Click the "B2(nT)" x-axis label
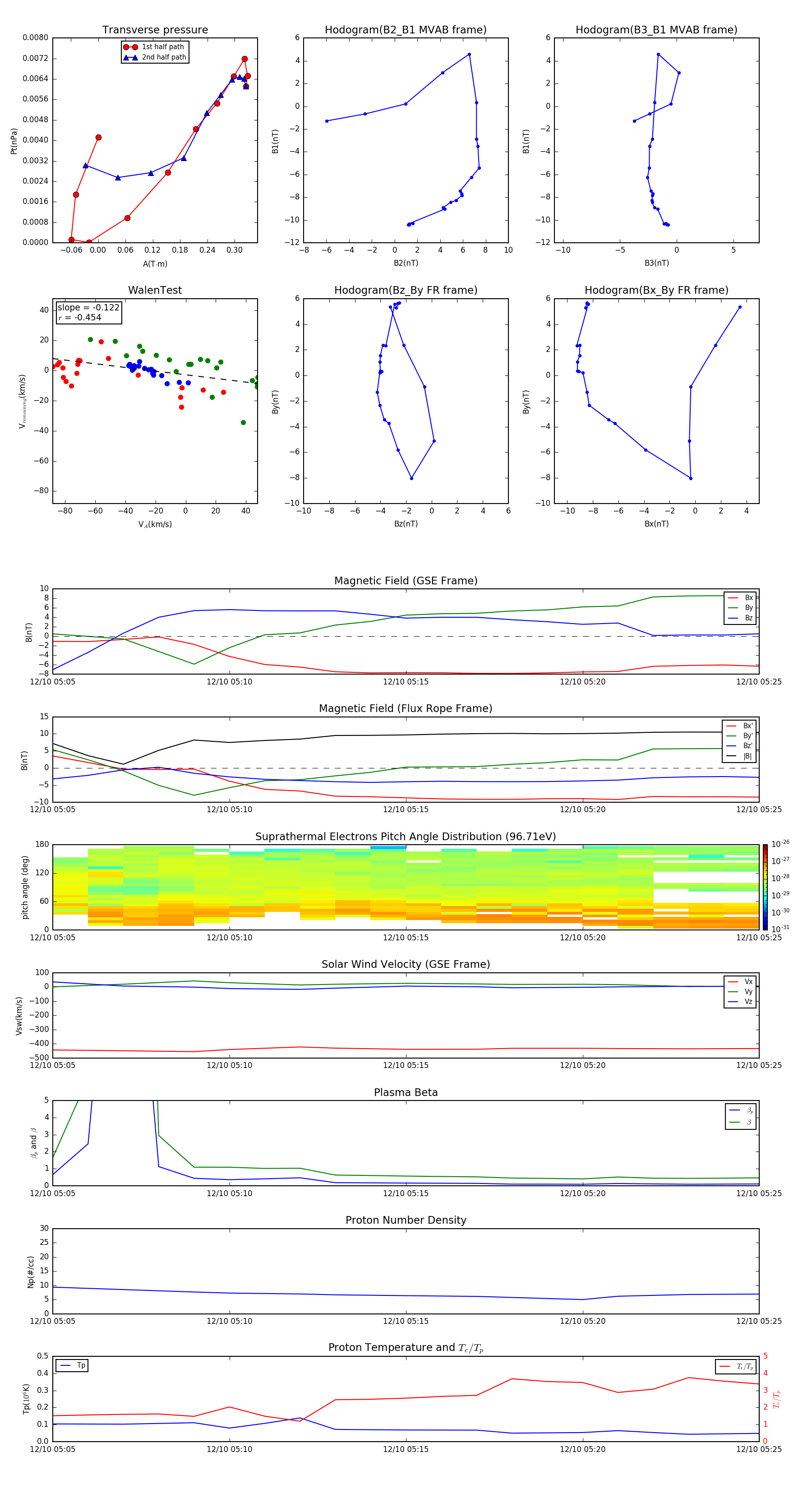Image resolution: width=812 pixels, height=1489 pixels. 406,263
